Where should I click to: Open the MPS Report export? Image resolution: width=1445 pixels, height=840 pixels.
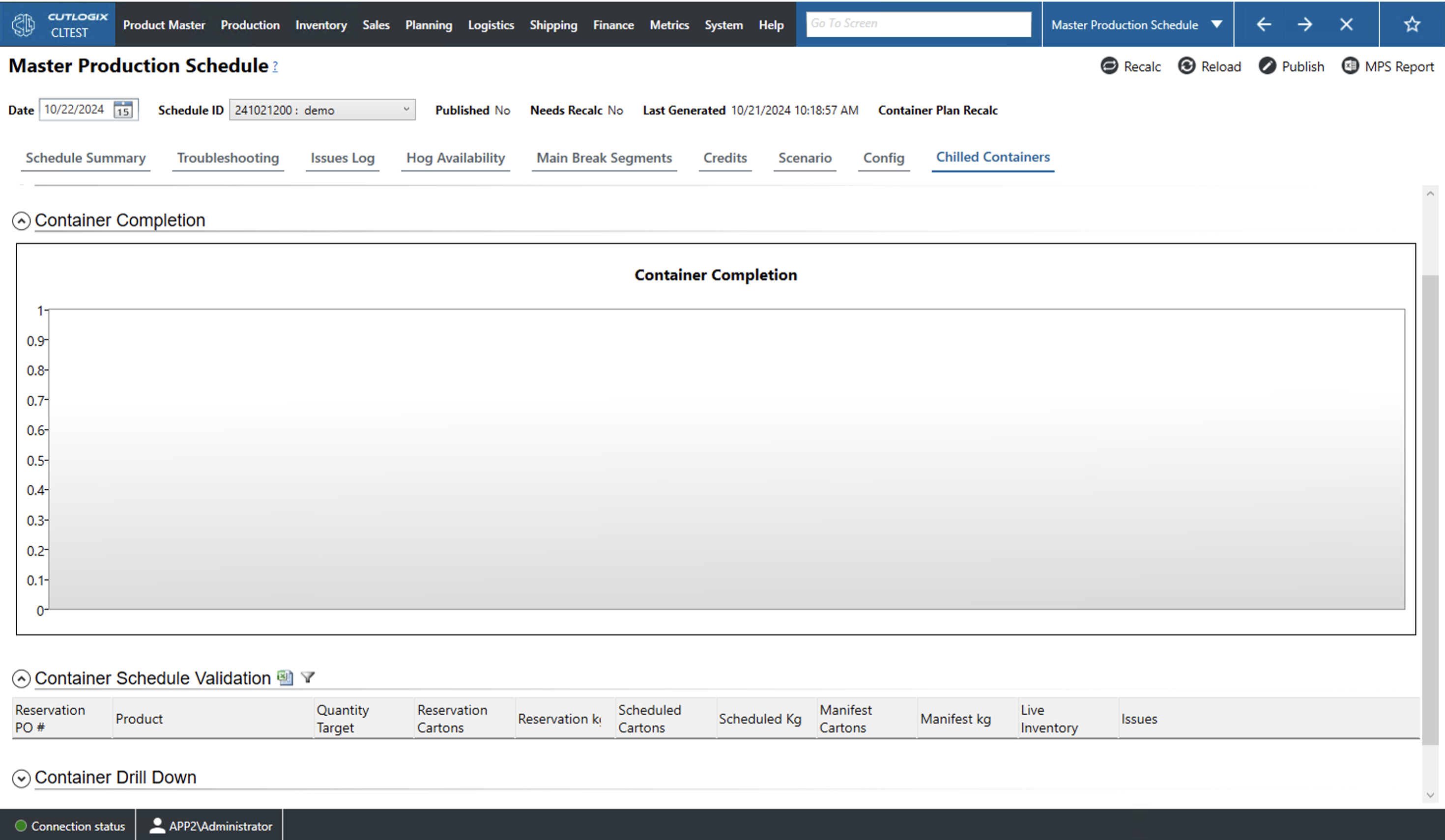1351,66
